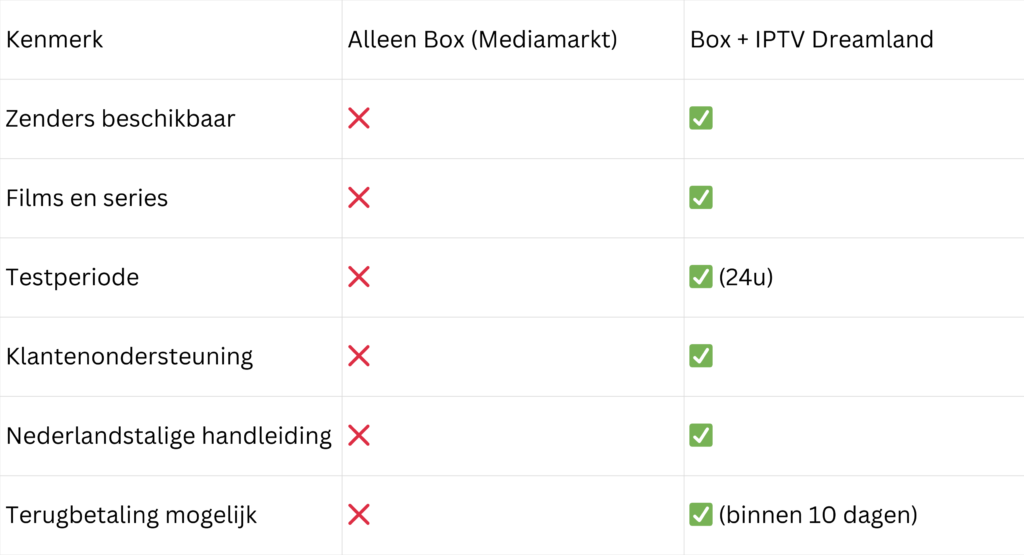Select the Box + IPTV Dreamland header

(811, 40)
